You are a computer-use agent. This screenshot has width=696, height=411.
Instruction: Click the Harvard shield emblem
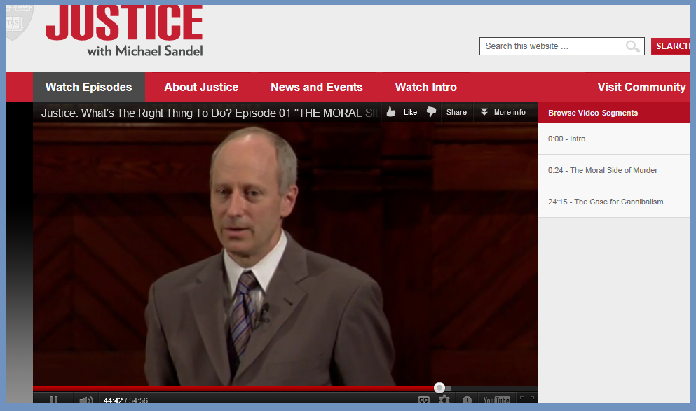pos(19,21)
